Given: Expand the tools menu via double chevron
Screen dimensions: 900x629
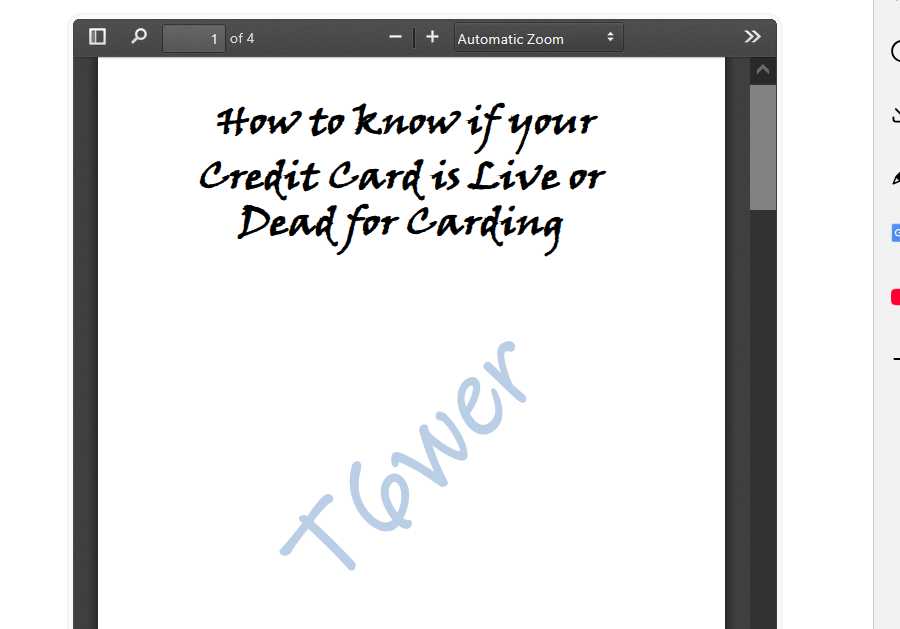Looking at the screenshot, I should [752, 35].
